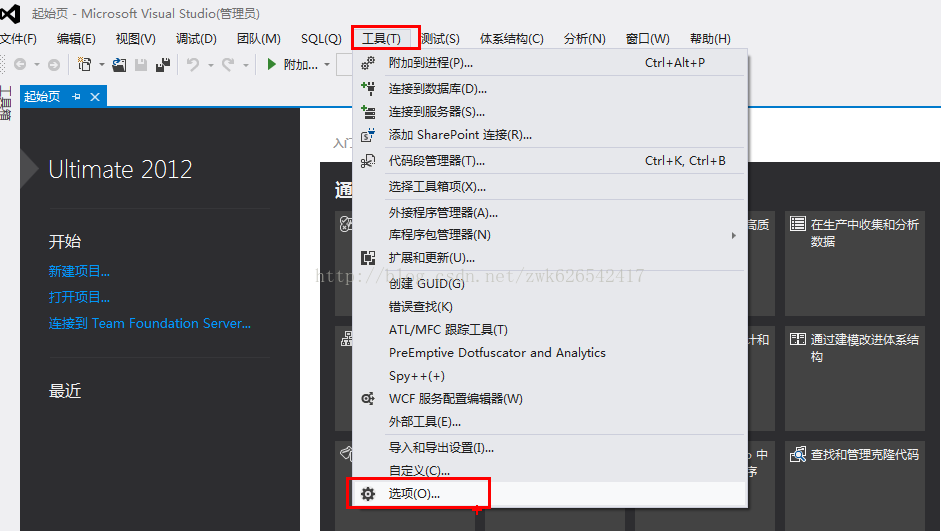Click the 在生产中收集和分析数据 tile icon
The width and height of the screenshot is (941, 531).
(x=798, y=224)
